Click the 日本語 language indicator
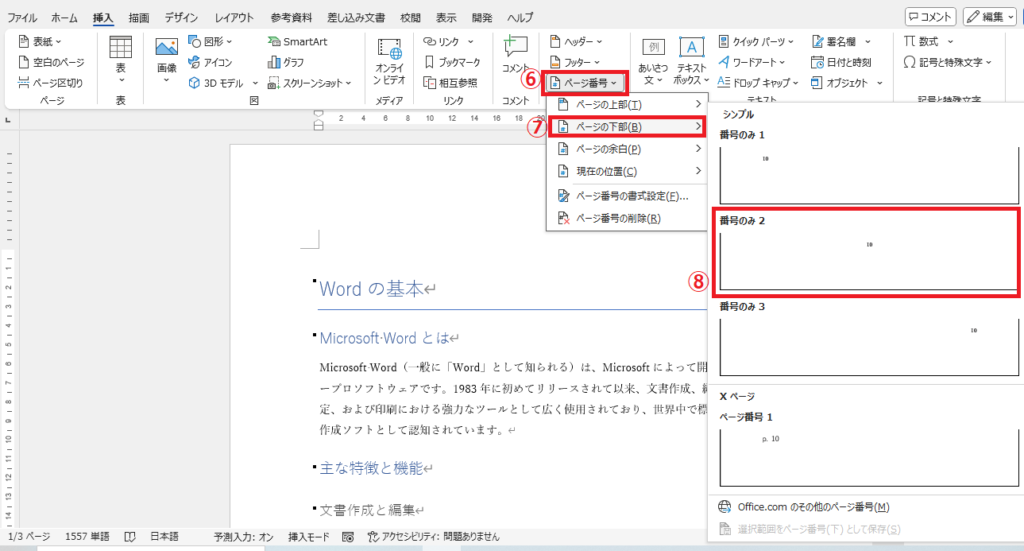The height and width of the screenshot is (551, 1024). coord(164,537)
